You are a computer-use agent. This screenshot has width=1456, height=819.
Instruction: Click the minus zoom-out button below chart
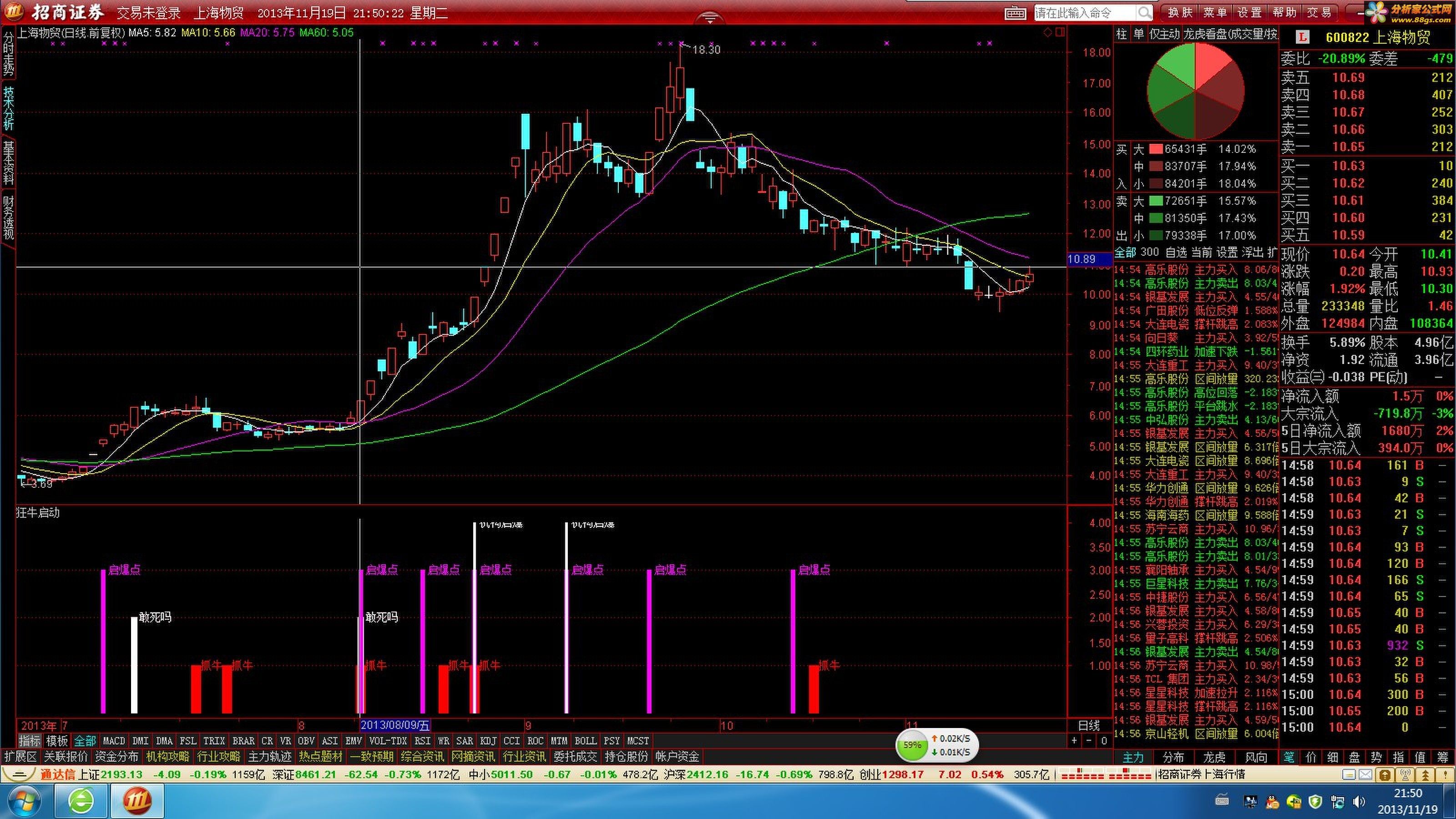point(1089,740)
